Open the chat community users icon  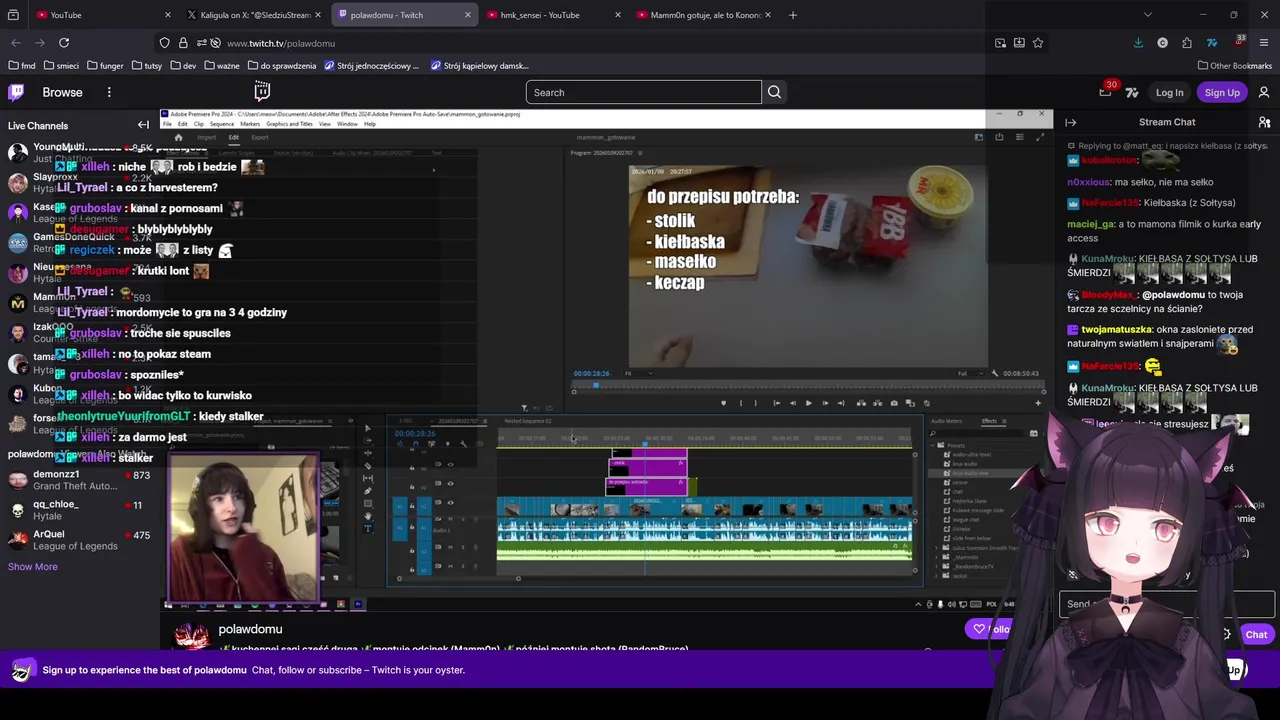click(x=1264, y=122)
